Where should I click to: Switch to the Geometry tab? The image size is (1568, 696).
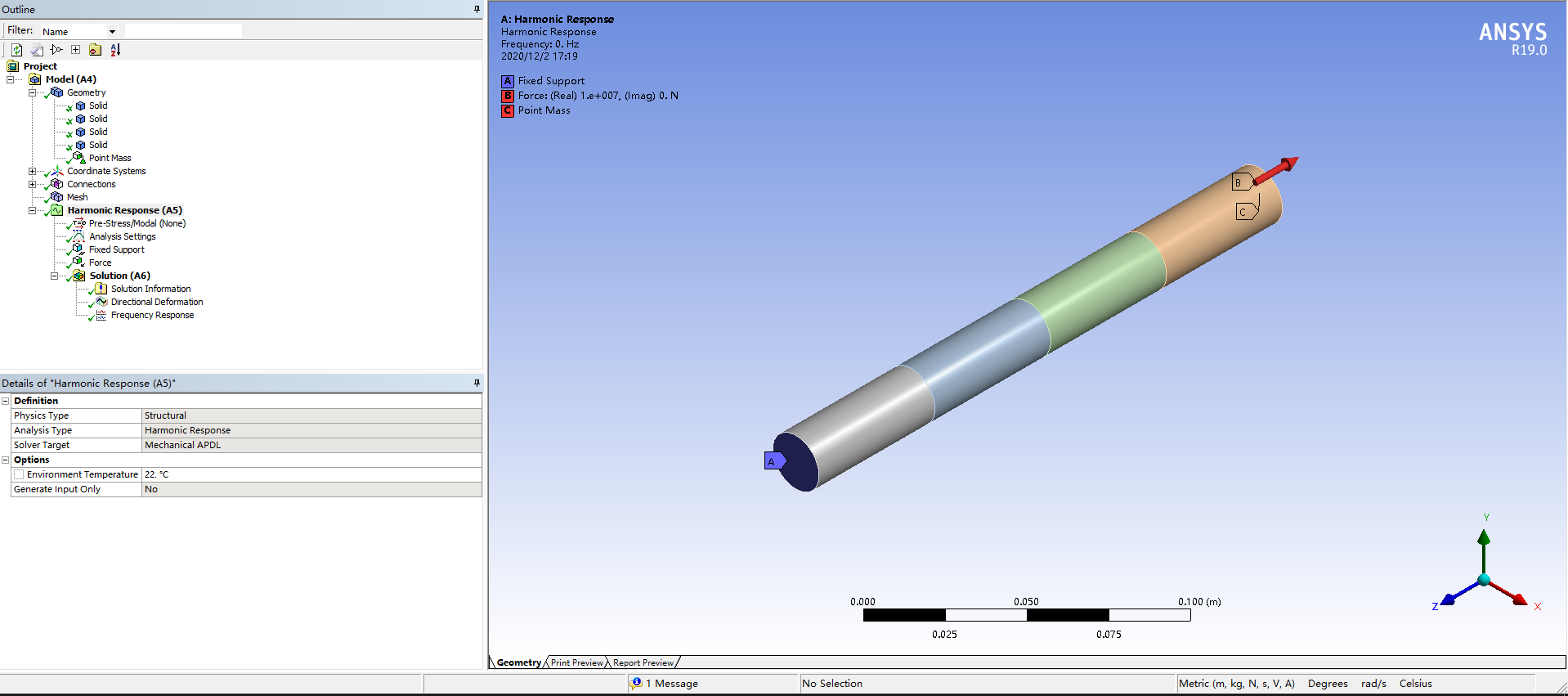[518, 662]
